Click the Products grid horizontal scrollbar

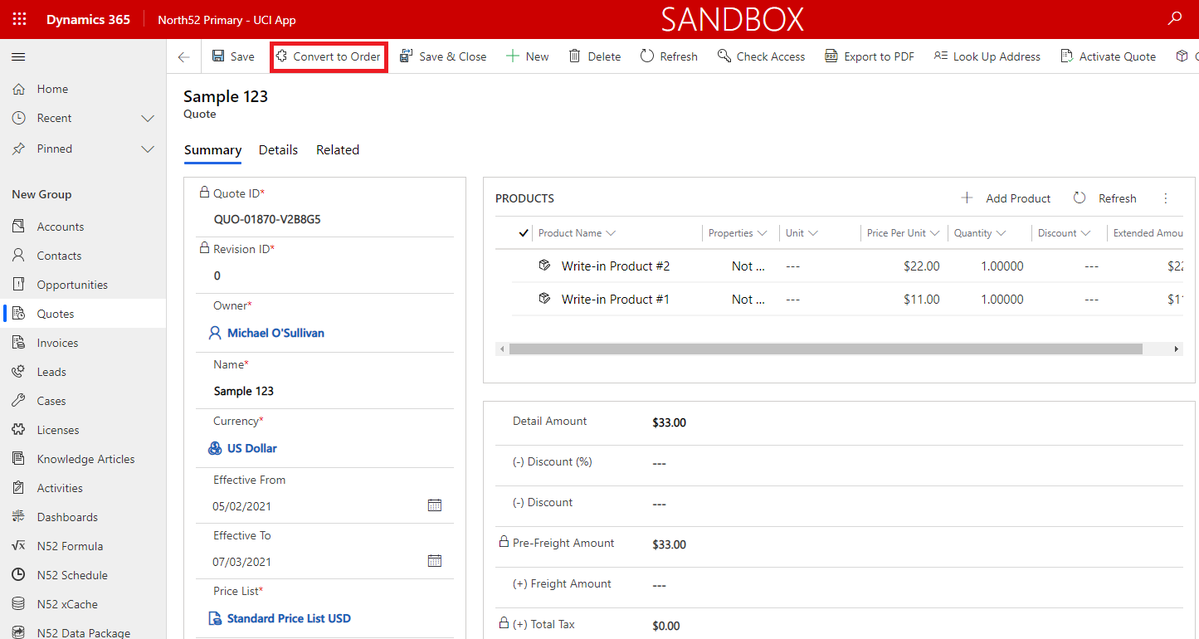826,349
